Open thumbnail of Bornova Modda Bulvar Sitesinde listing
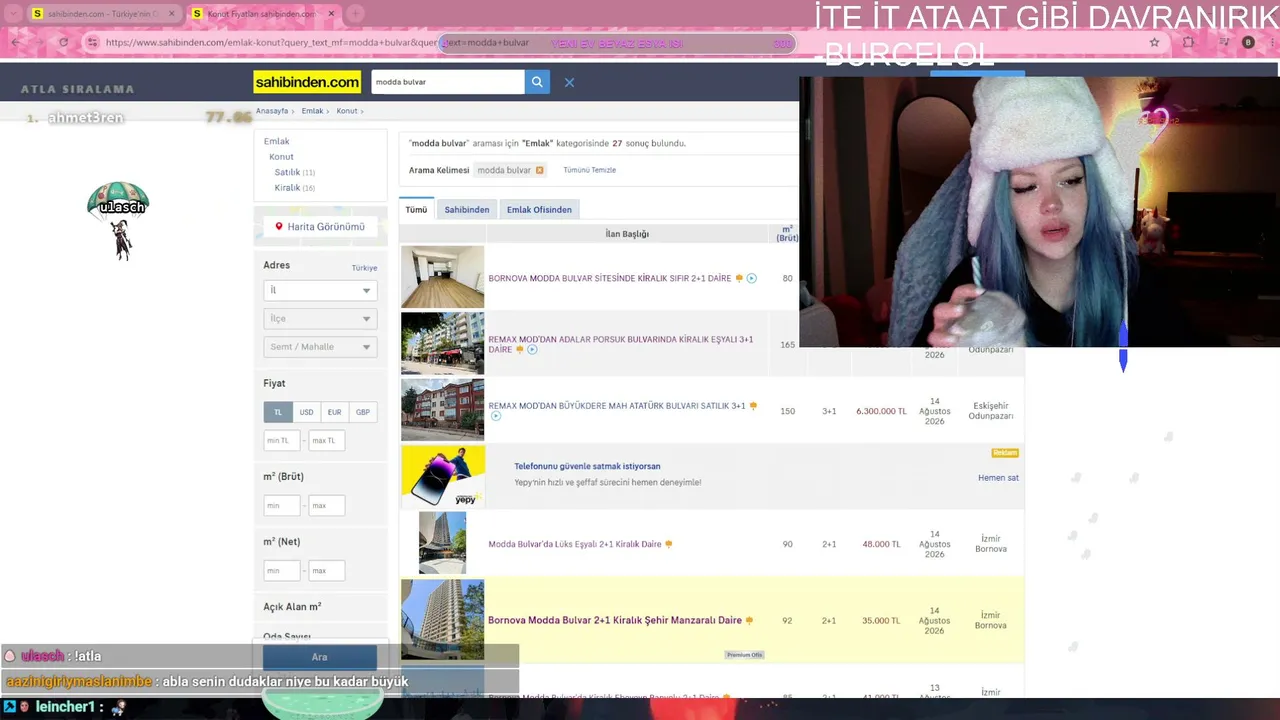 (x=442, y=277)
